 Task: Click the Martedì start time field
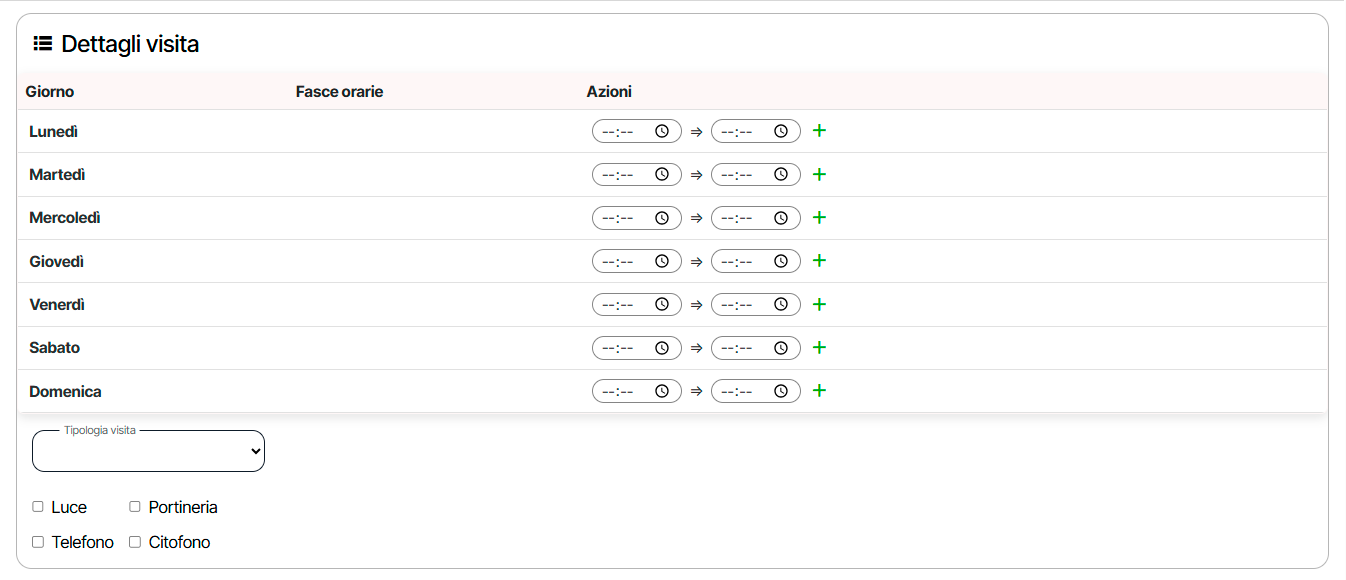(624, 174)
